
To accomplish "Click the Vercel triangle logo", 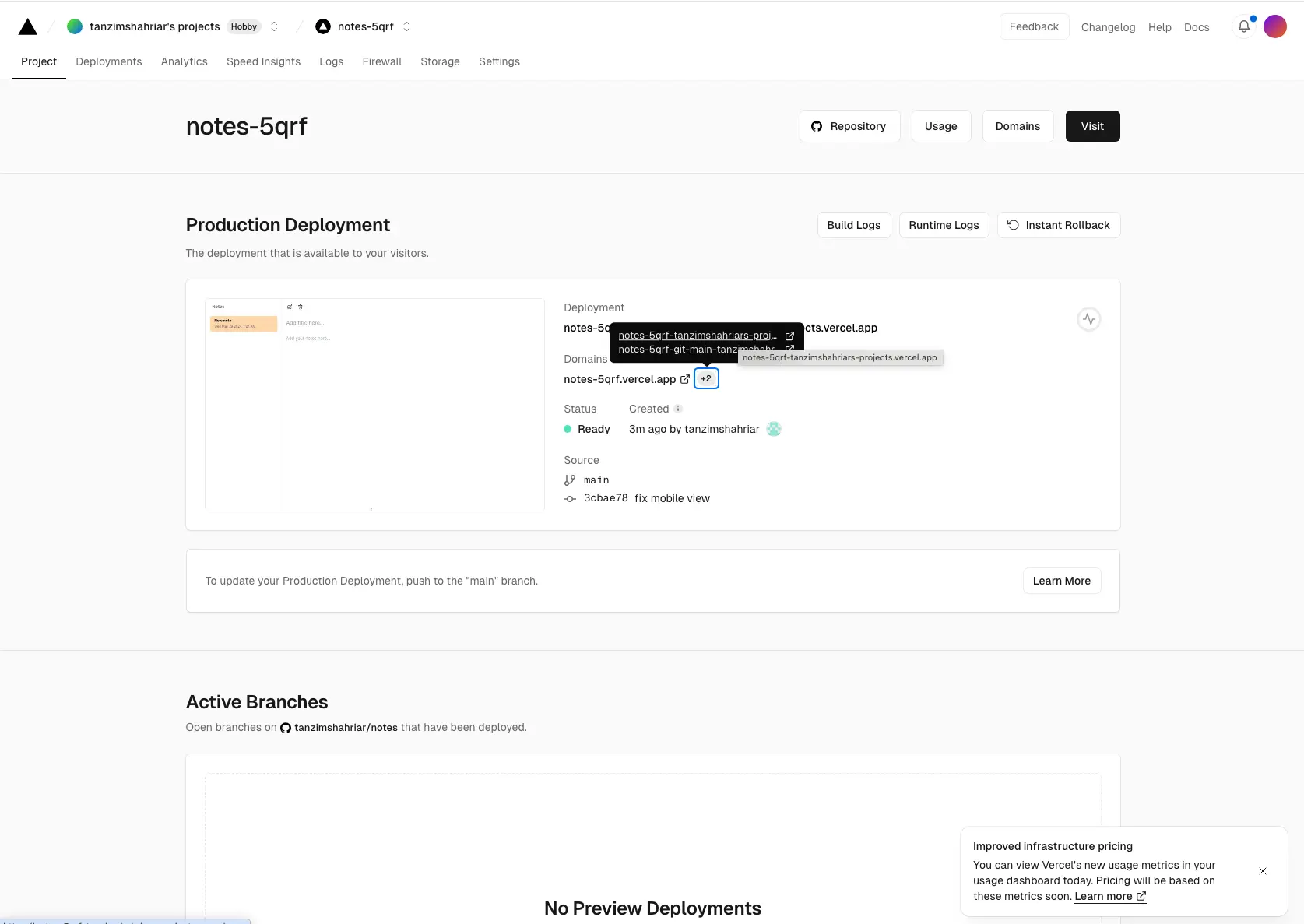I will (x=28, y=27).
